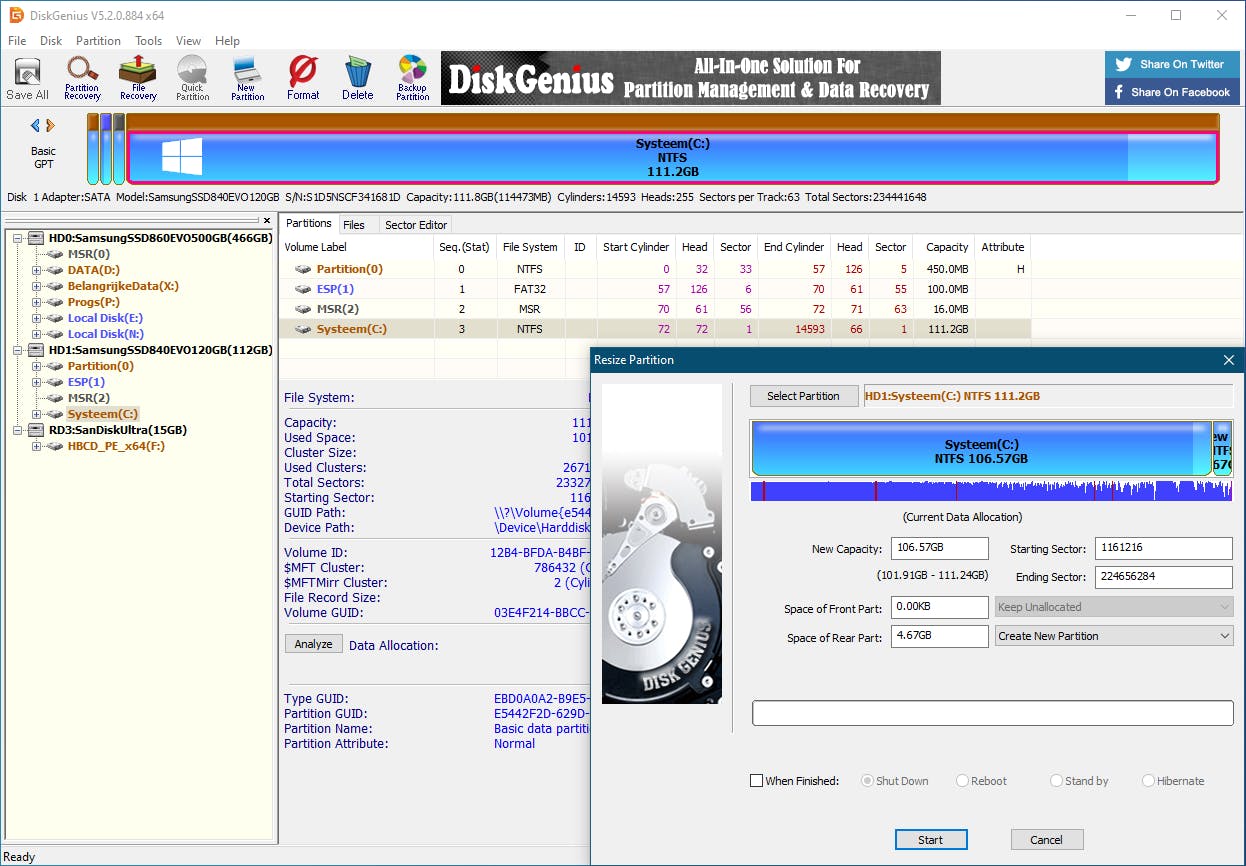Screen dimensions: 1246x866
Task: Open the Tools menu
Action: pyautogui.click(x=149, y=41)
